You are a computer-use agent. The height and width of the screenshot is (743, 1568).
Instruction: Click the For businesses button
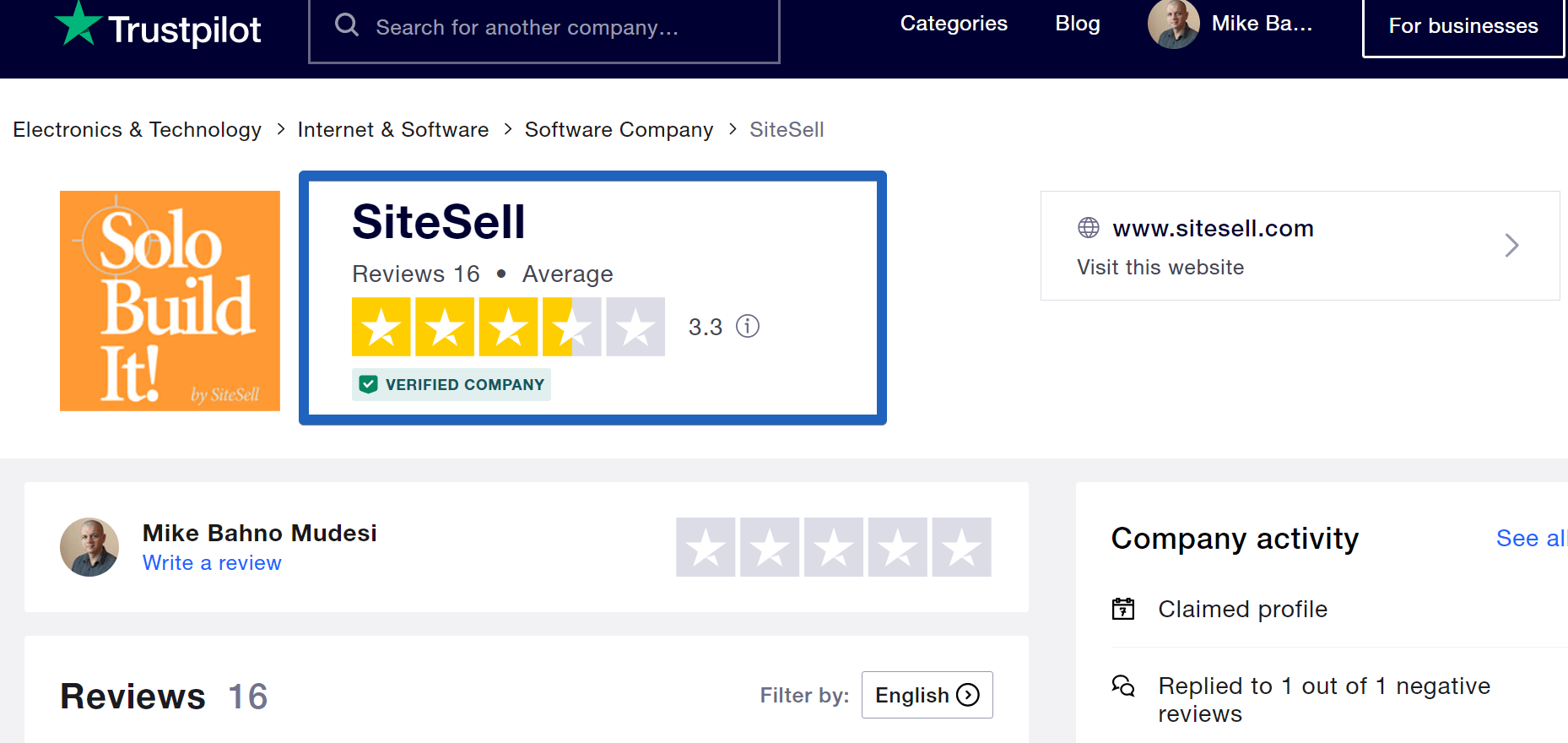[x=1463, y=27]
